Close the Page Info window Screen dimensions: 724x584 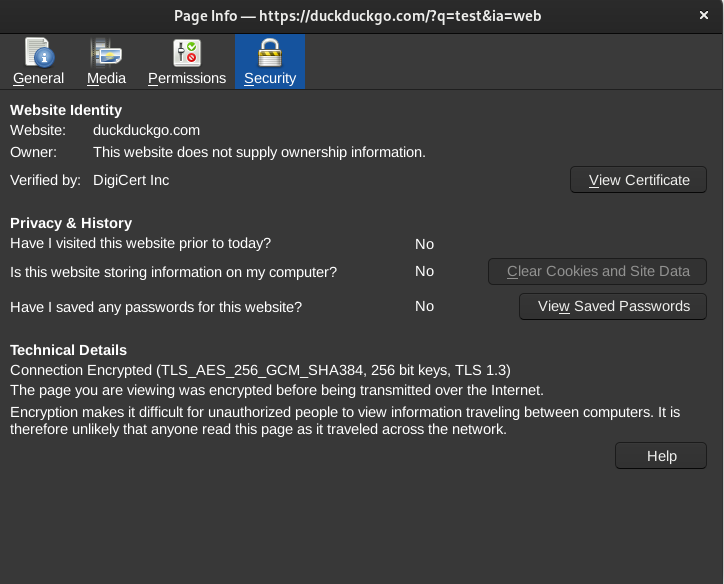click(704, 15)
